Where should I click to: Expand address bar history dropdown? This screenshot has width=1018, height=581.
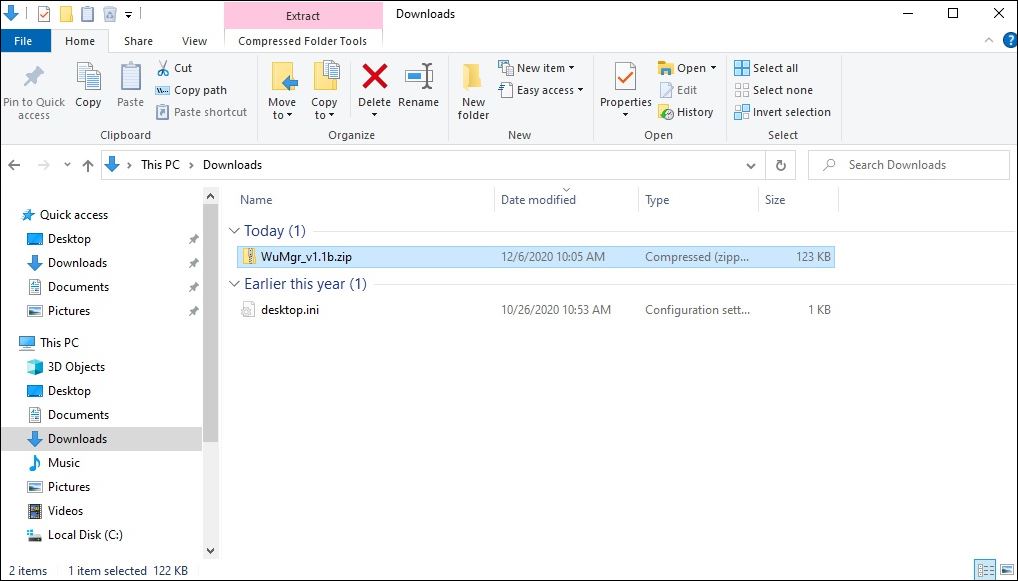751,166
